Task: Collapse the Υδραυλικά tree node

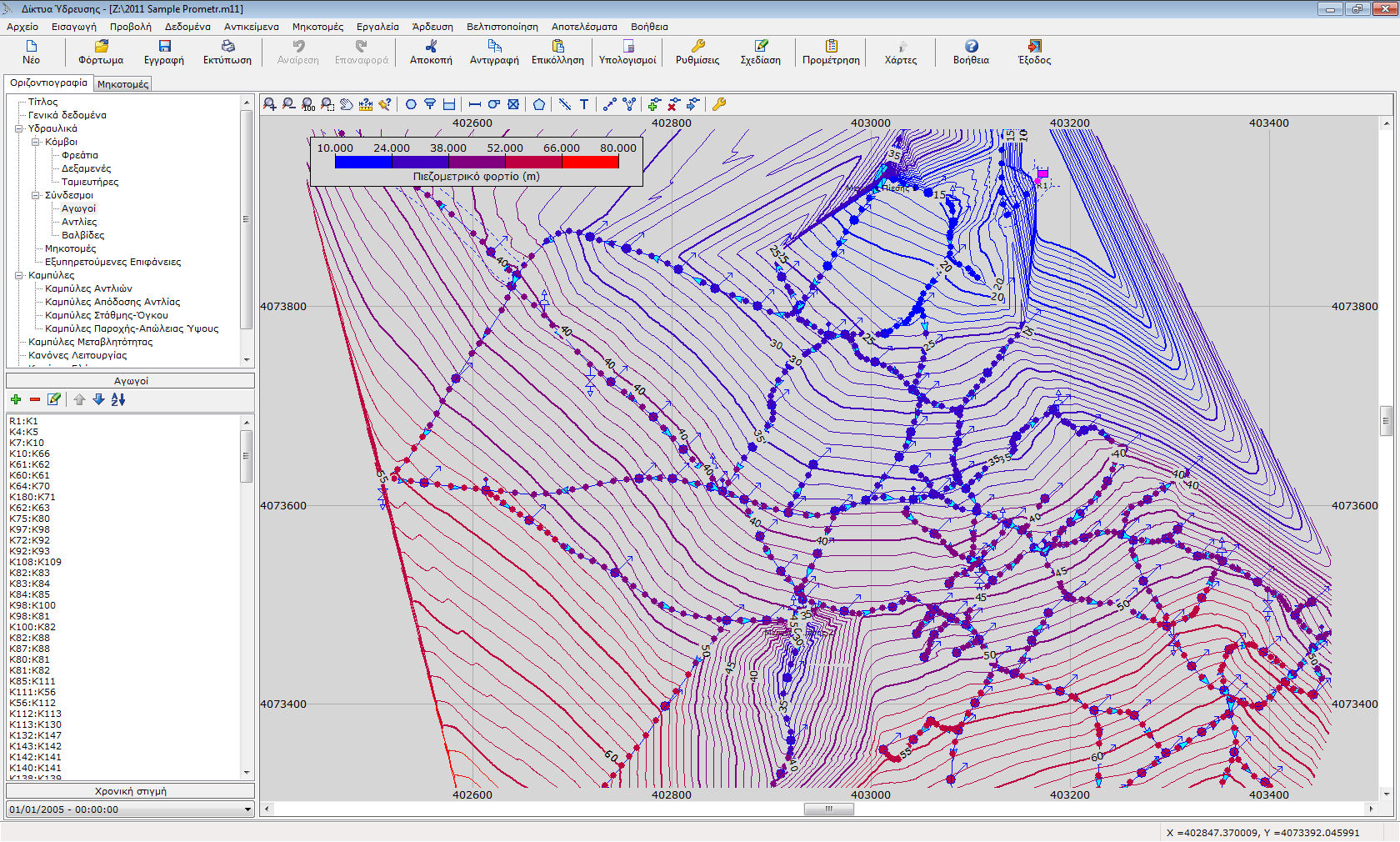Action: (19, 128)
